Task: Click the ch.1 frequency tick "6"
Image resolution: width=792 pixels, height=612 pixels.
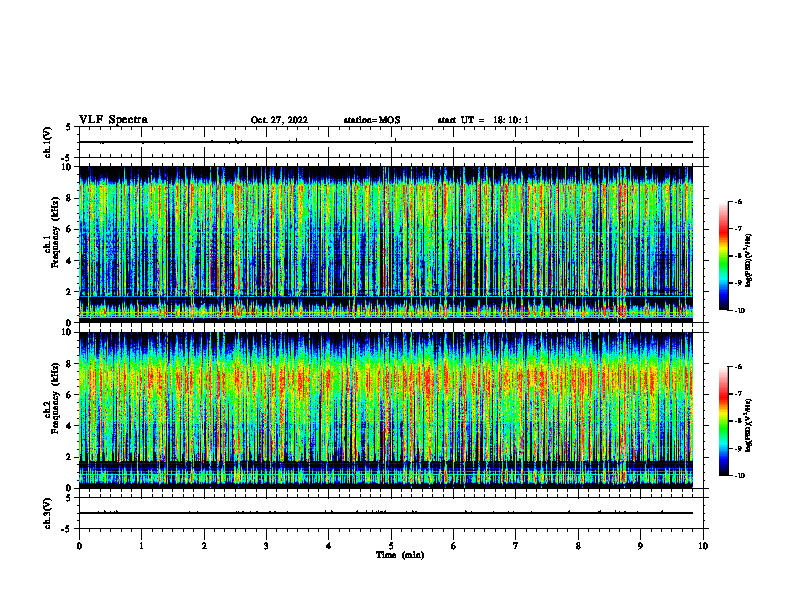Action: point(71,229)
